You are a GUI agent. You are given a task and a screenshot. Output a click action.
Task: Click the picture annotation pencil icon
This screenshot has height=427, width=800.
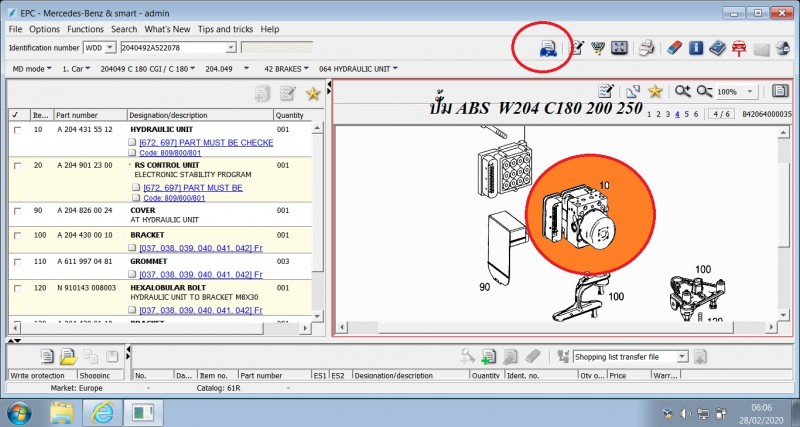coord(607,91)
